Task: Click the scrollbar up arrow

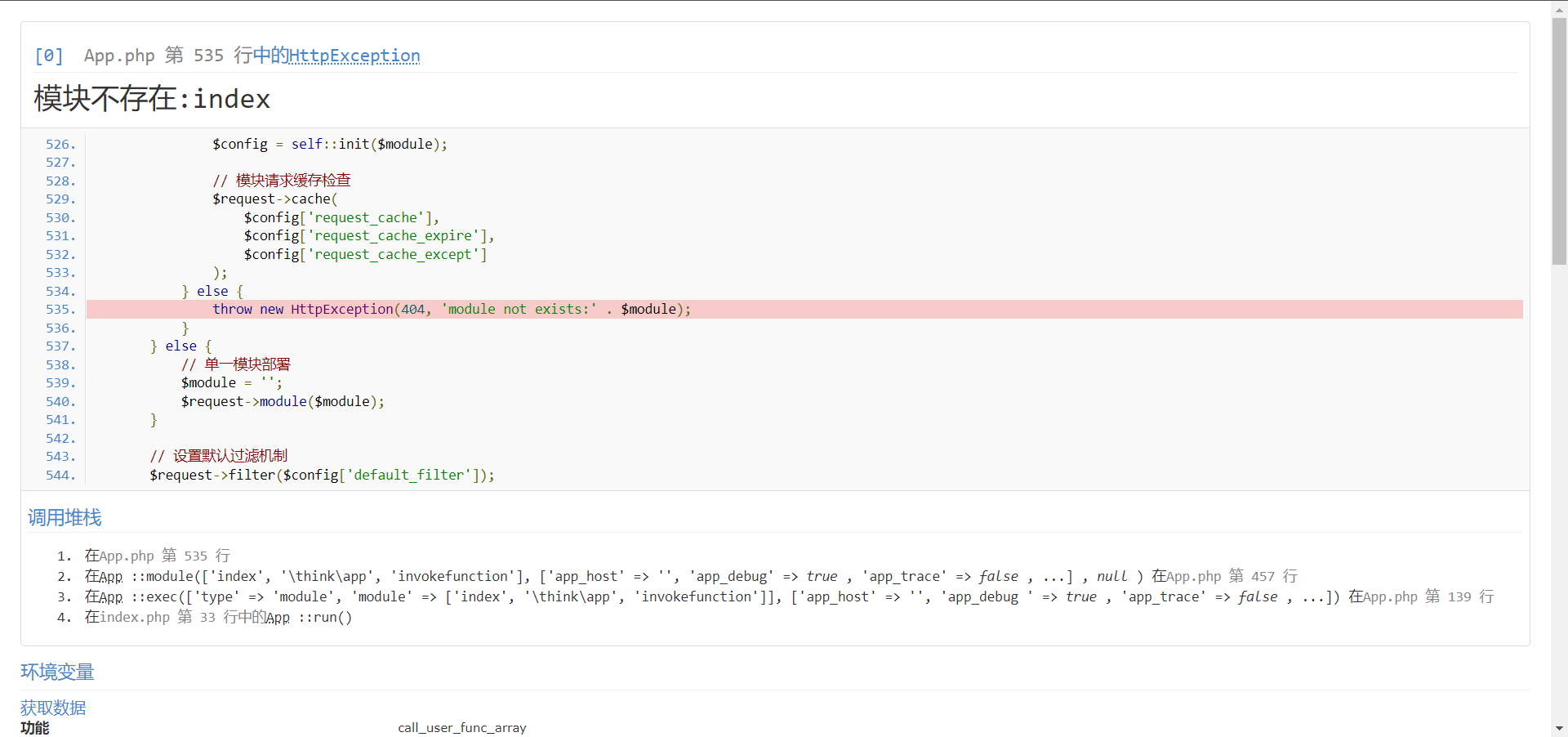Action: click(1559, 8)
